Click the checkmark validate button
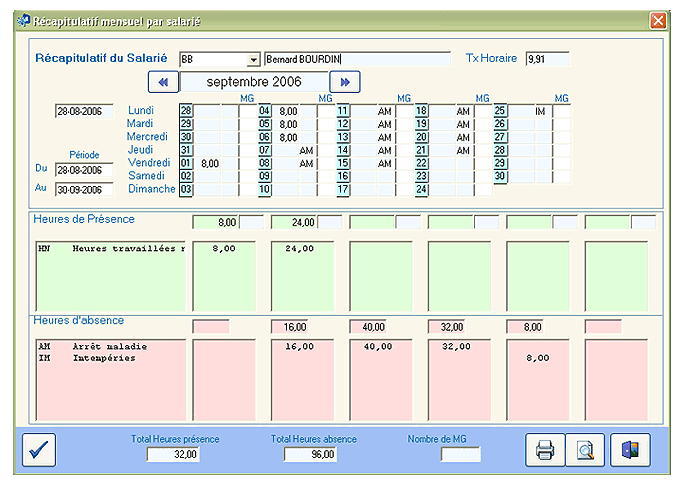 pyautogui.click(x=39, y=450)
